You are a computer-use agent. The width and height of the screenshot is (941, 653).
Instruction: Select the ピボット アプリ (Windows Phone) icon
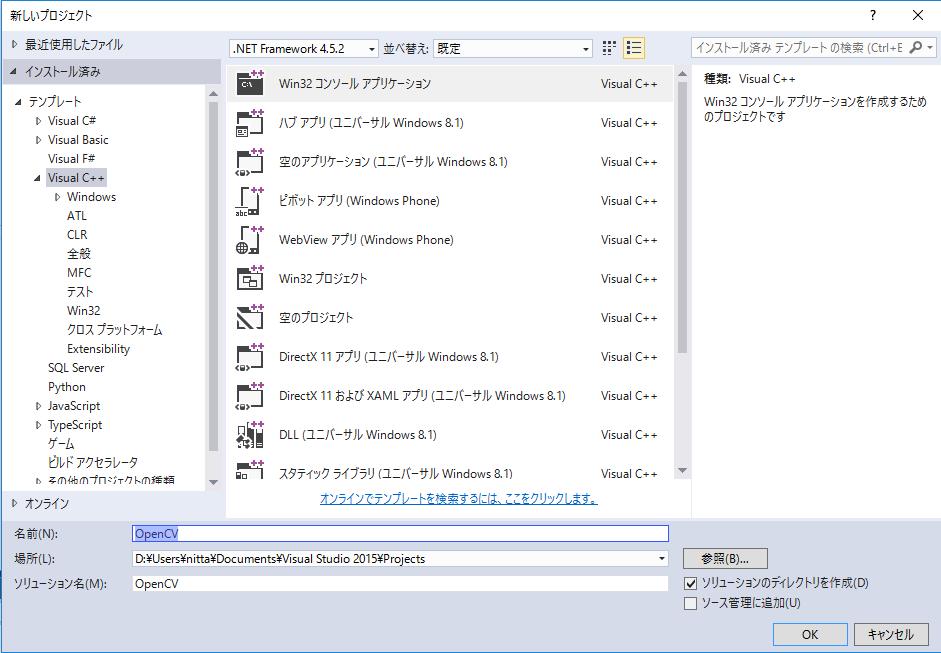click(250, 201)
